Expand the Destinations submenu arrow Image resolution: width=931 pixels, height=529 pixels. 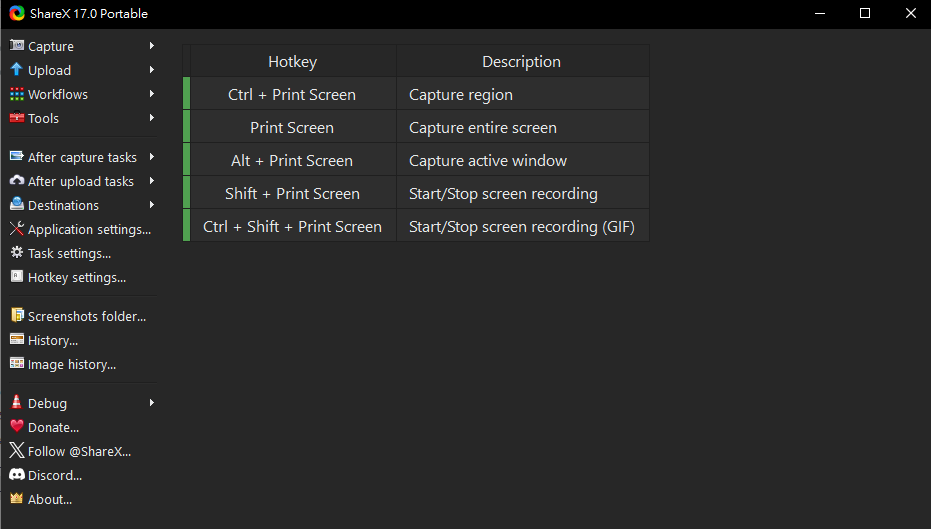(152, 205)
